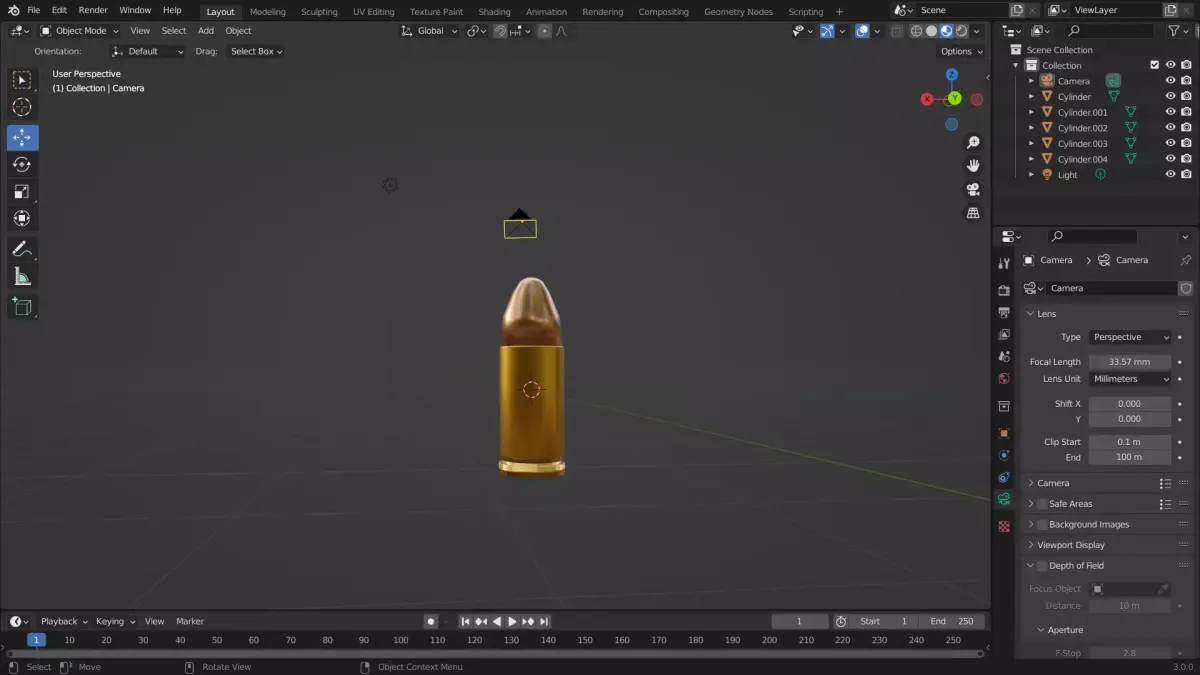Open Object Data camera properties tab
Screen dimensions: 1200x675
click(x=1004, y=499)
